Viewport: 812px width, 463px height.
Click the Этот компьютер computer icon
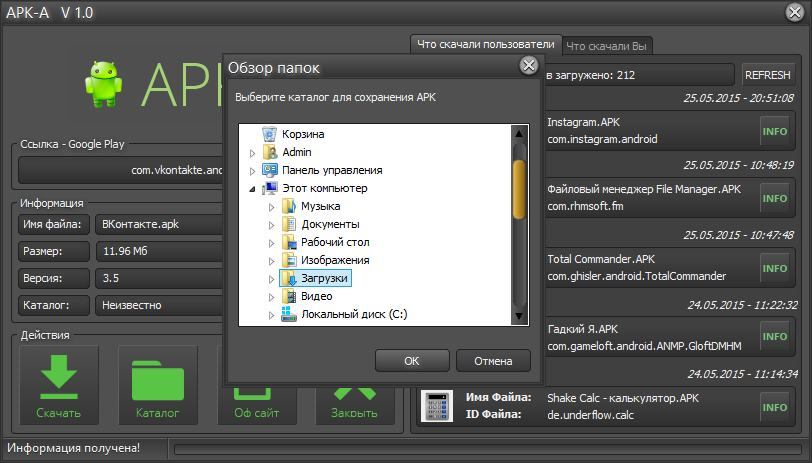(269, 188)
